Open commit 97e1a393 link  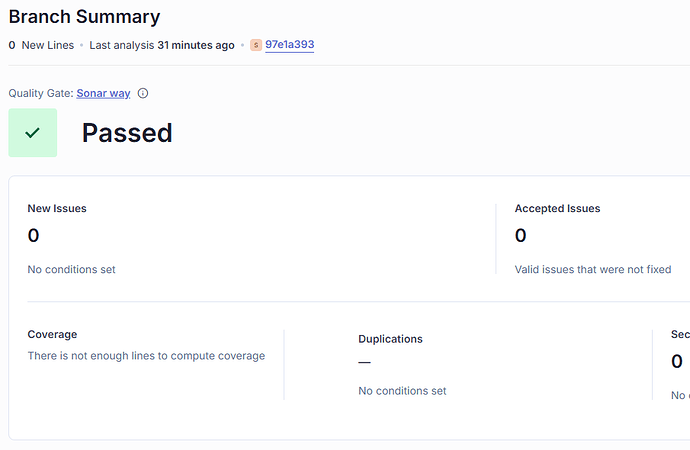[290, 45]
